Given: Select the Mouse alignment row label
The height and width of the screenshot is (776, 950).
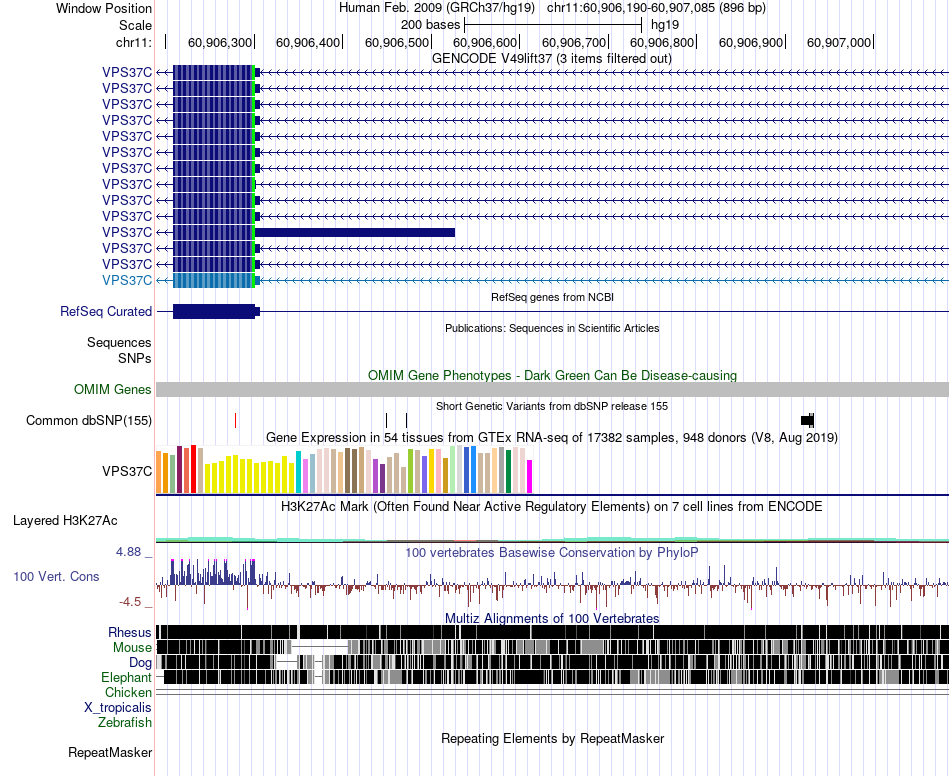Looking at the screenshot, I should pyautogui.click(x=132, y=648).
